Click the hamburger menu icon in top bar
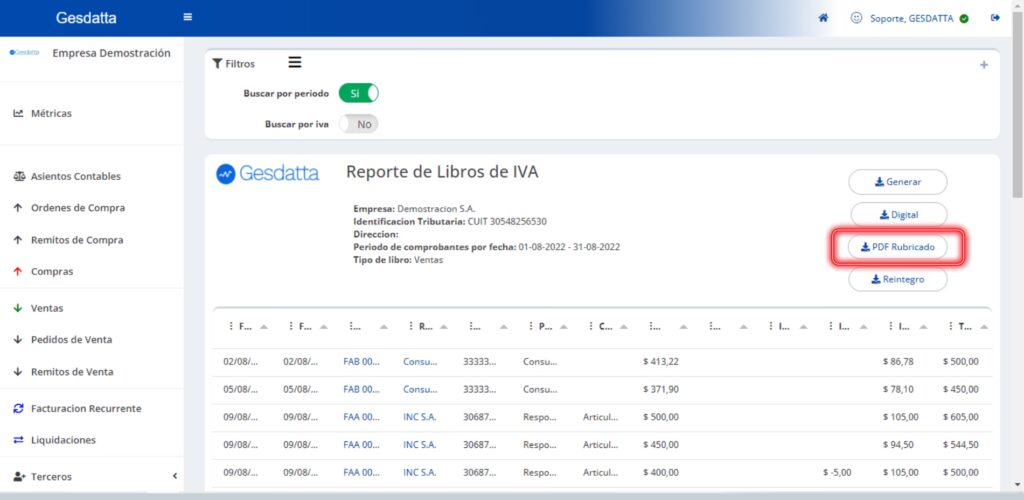Viewport: 1024px width, 500px height. [188, 17]
